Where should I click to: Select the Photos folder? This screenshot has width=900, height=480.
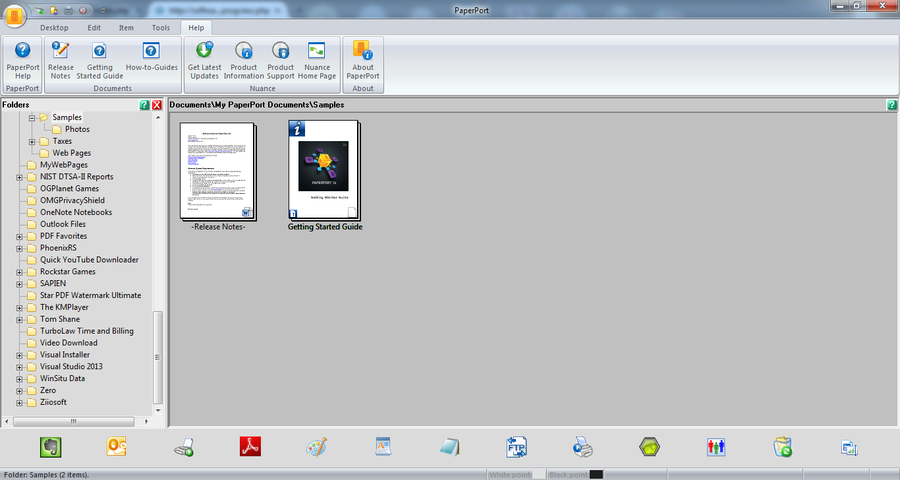point(77,129)
